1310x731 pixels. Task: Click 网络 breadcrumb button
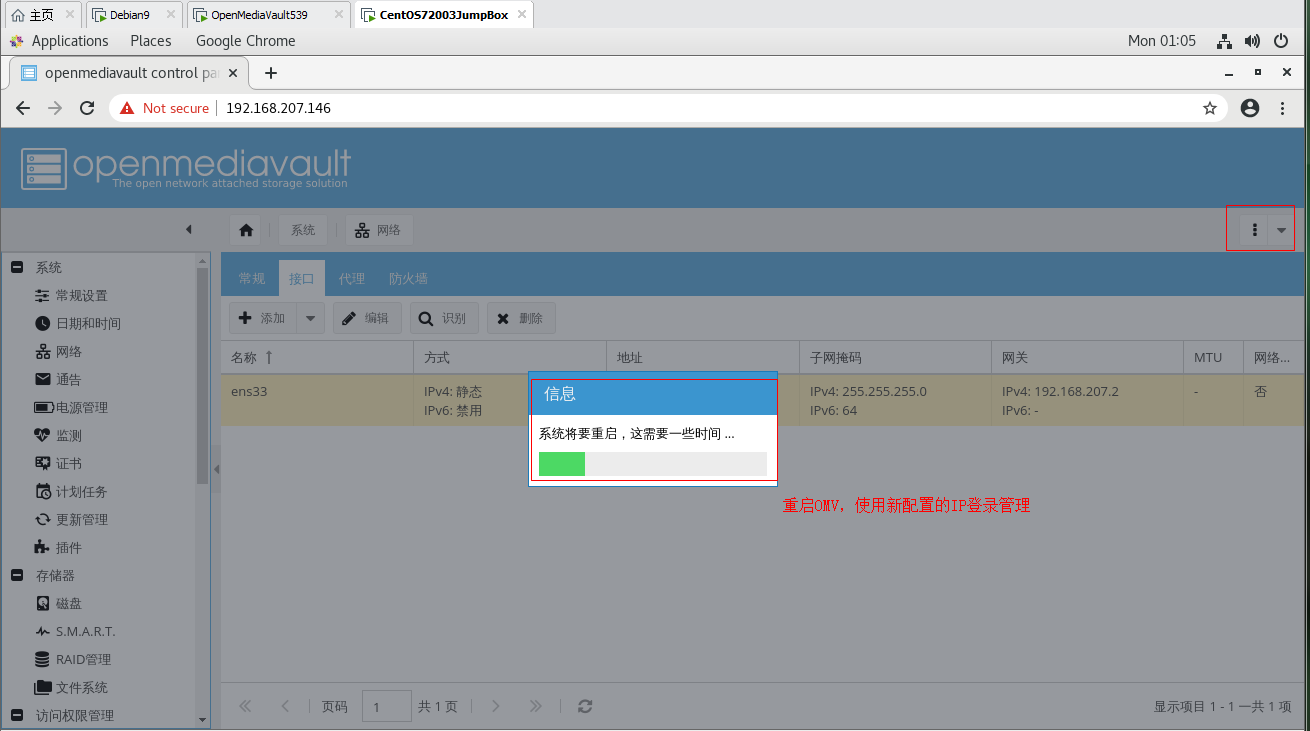tap(379, 230)
